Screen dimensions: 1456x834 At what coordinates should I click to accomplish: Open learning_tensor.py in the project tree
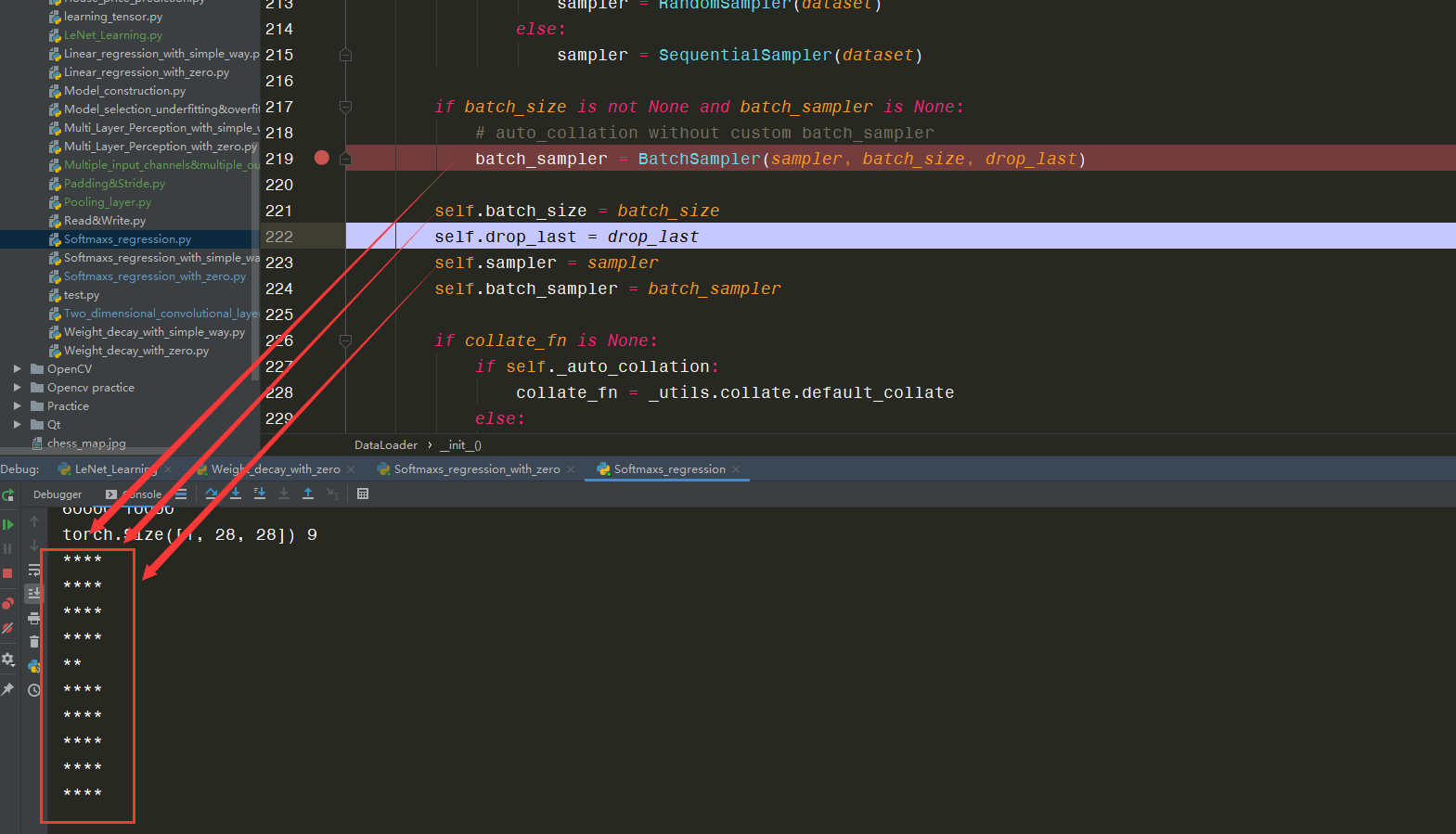[113, 17]
